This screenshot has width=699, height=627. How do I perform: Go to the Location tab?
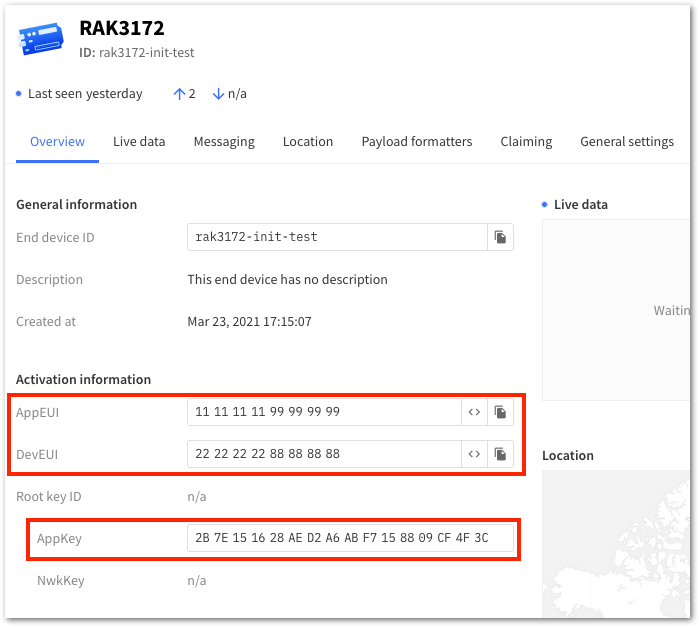coord(308,141)
